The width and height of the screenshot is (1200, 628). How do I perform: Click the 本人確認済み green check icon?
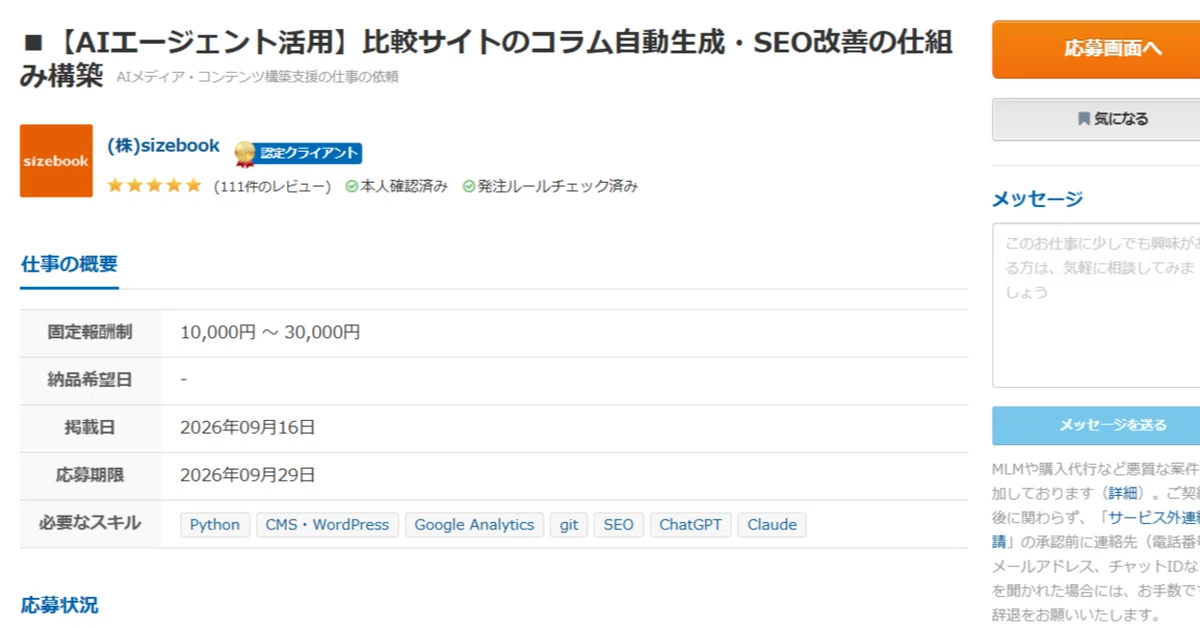click(351, 186)
